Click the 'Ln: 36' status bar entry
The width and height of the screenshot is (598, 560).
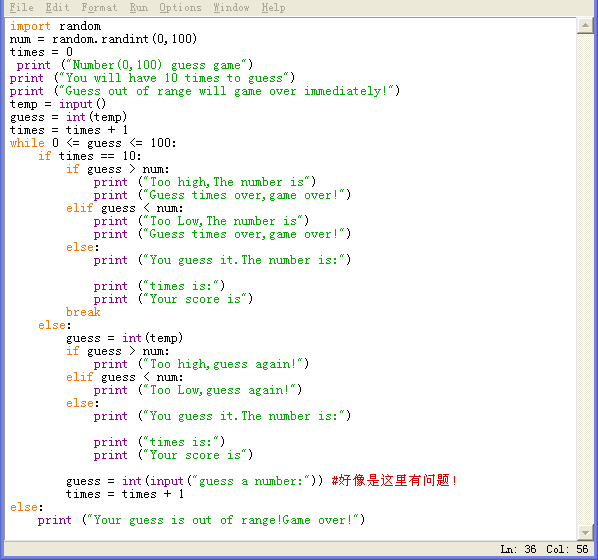[518, 549]
